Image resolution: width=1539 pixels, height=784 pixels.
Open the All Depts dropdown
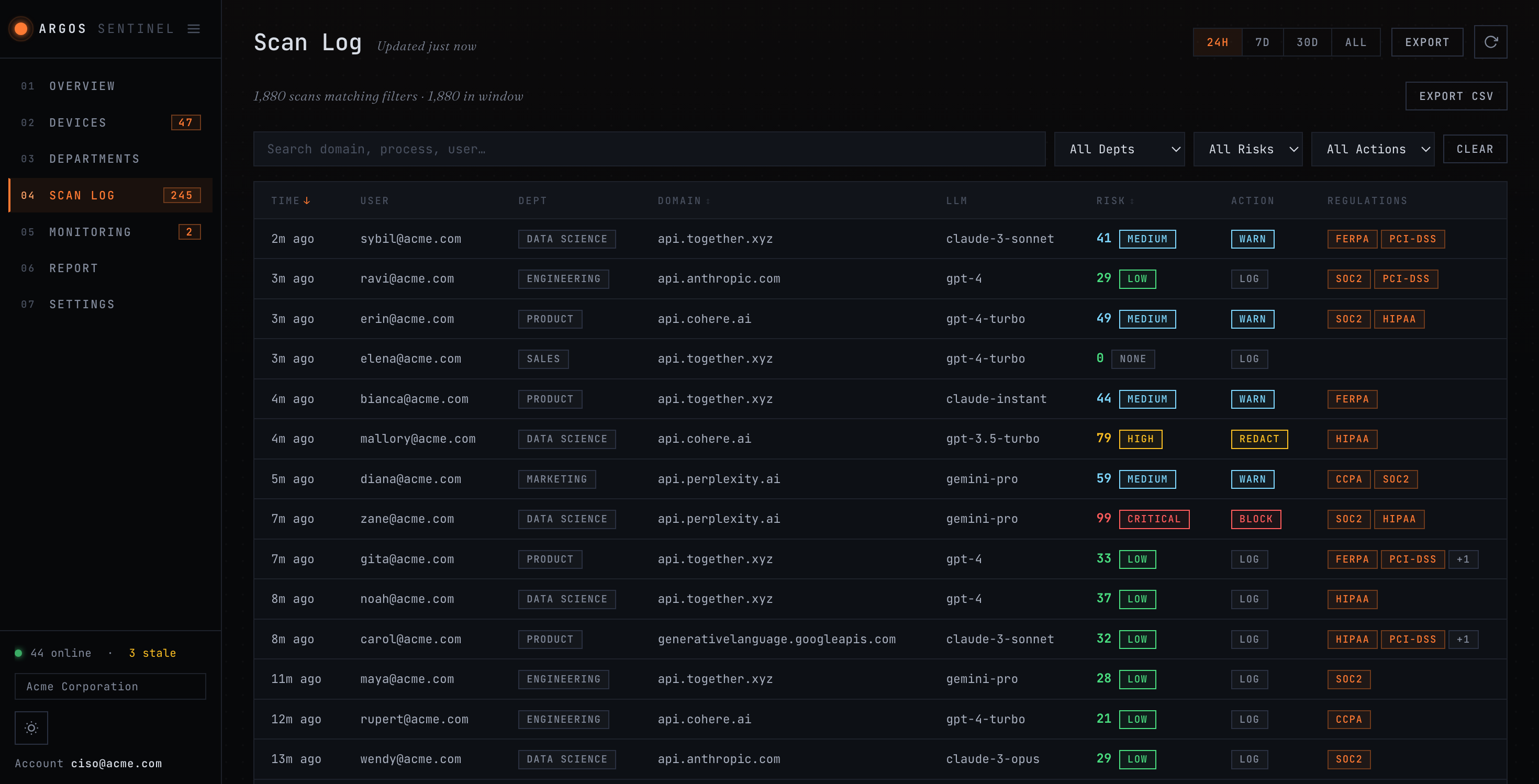tap(1119, 149)
